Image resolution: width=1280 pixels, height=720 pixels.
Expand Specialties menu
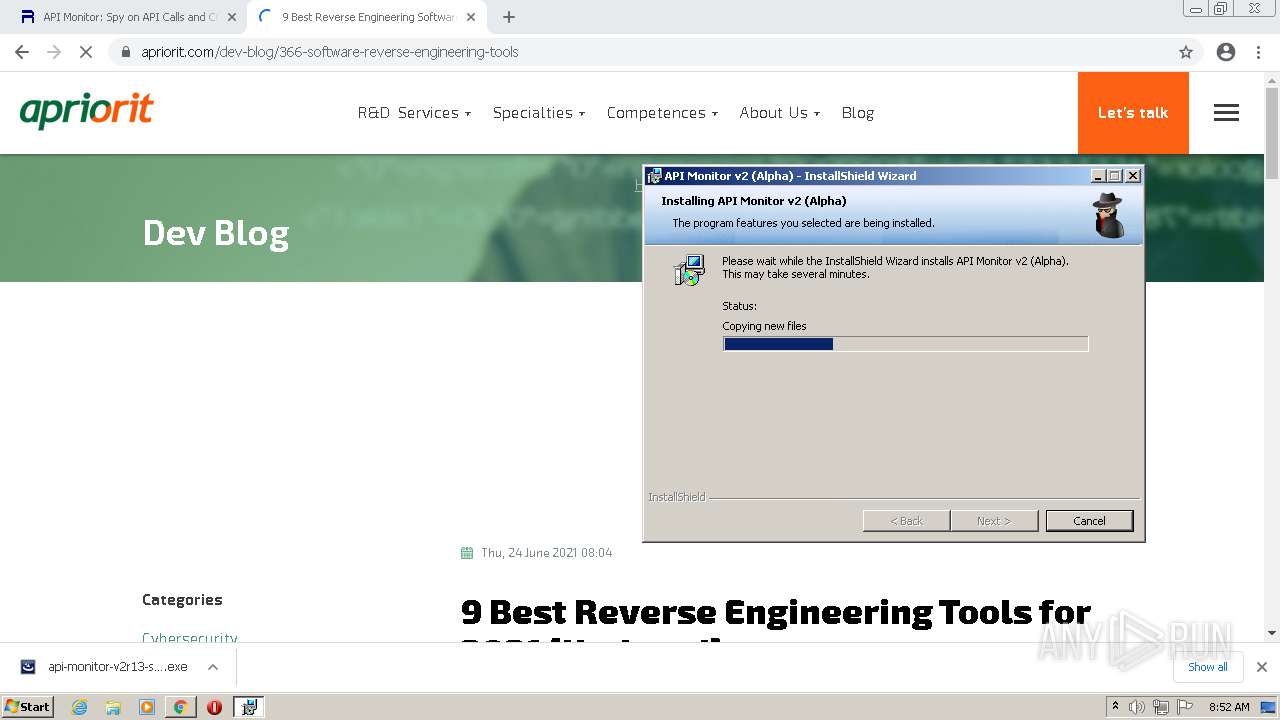[538, 113]
